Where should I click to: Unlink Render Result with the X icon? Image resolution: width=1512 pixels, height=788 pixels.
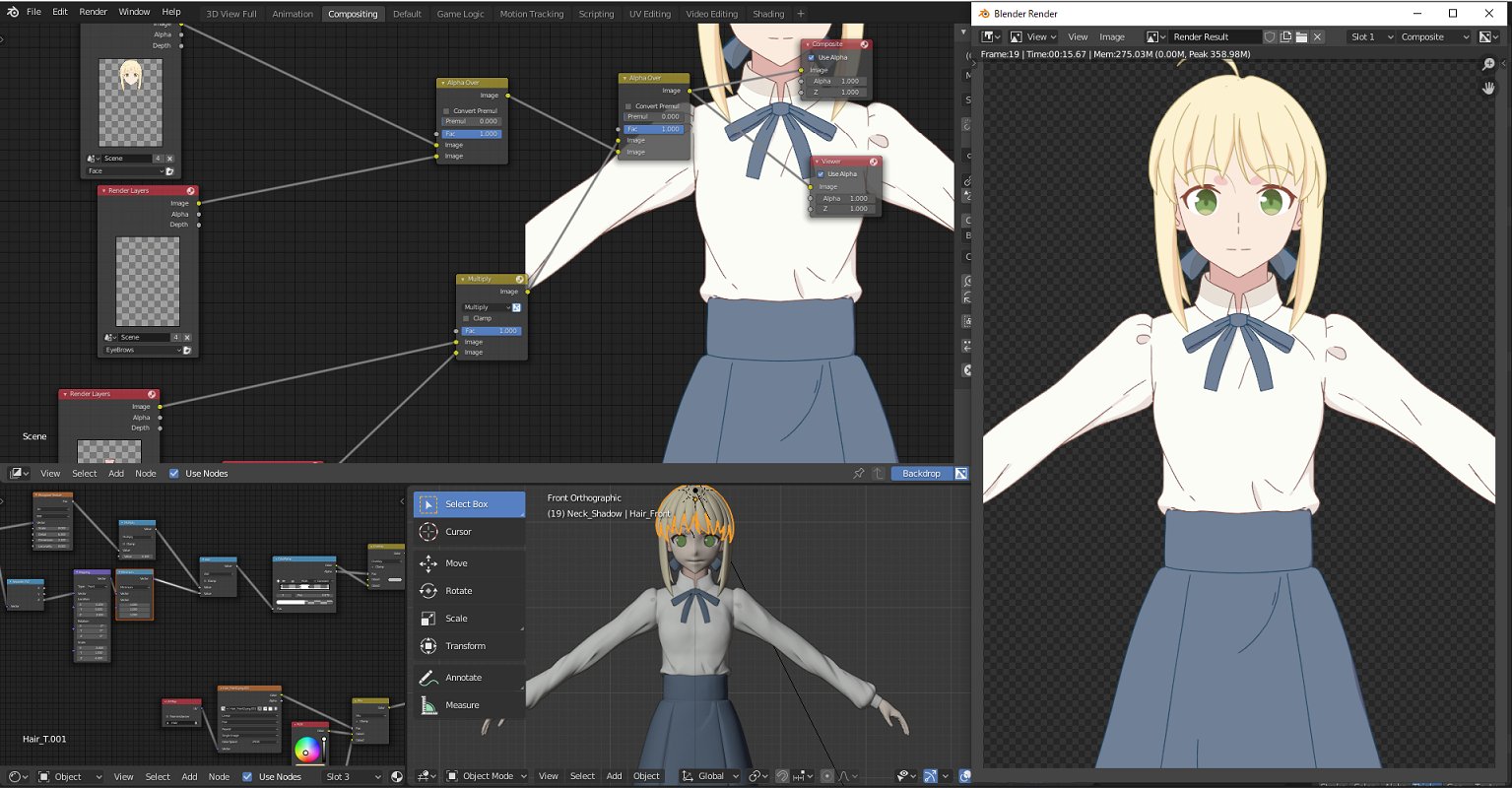(x=1319, y=36)
